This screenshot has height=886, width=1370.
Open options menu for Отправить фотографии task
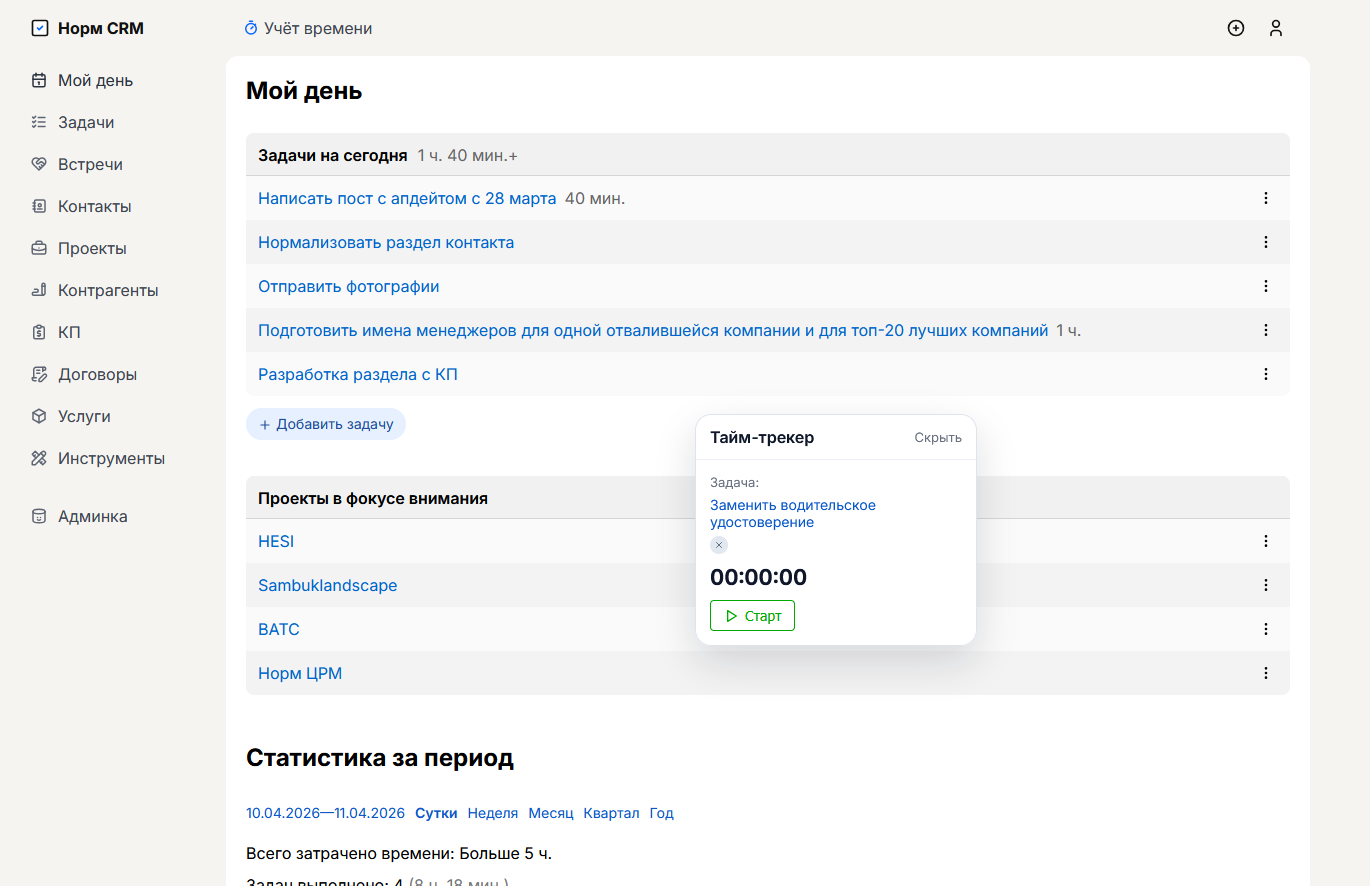click(x=1266, y=286)
